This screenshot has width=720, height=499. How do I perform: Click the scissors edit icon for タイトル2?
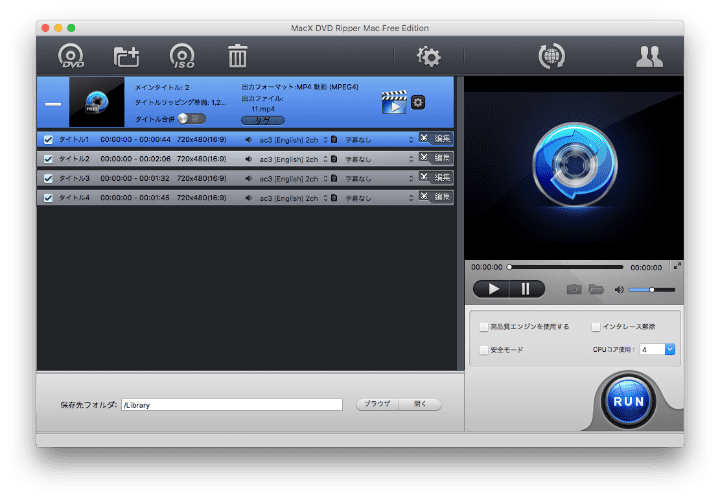[424, 157]
